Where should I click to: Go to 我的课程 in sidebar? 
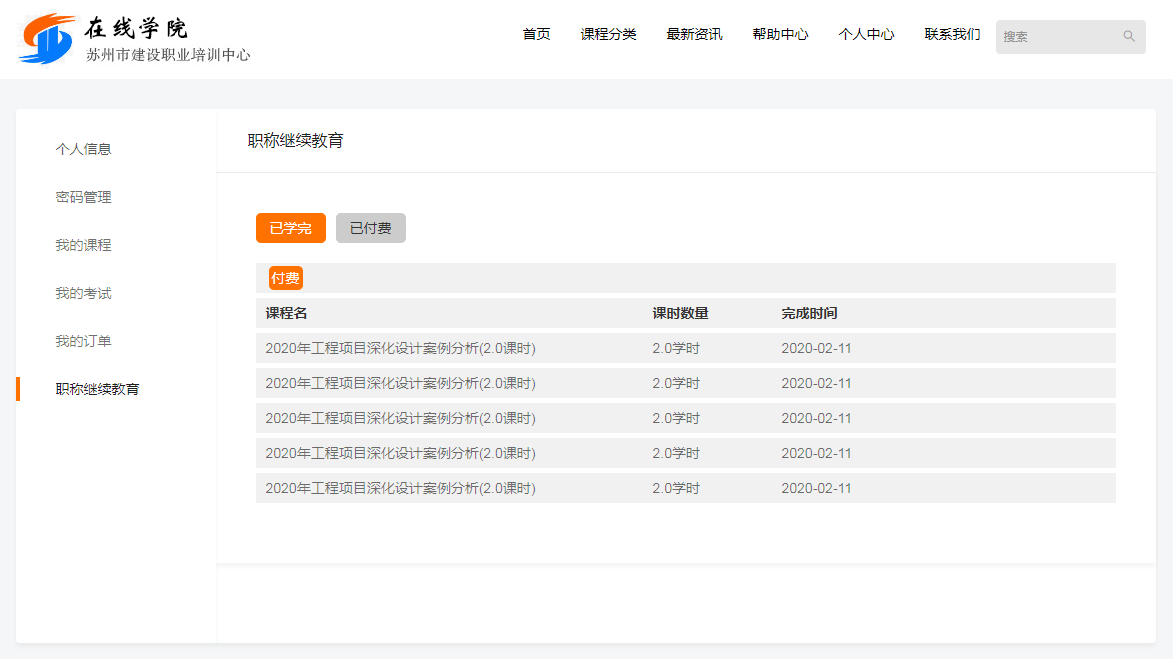coord(83,245)
